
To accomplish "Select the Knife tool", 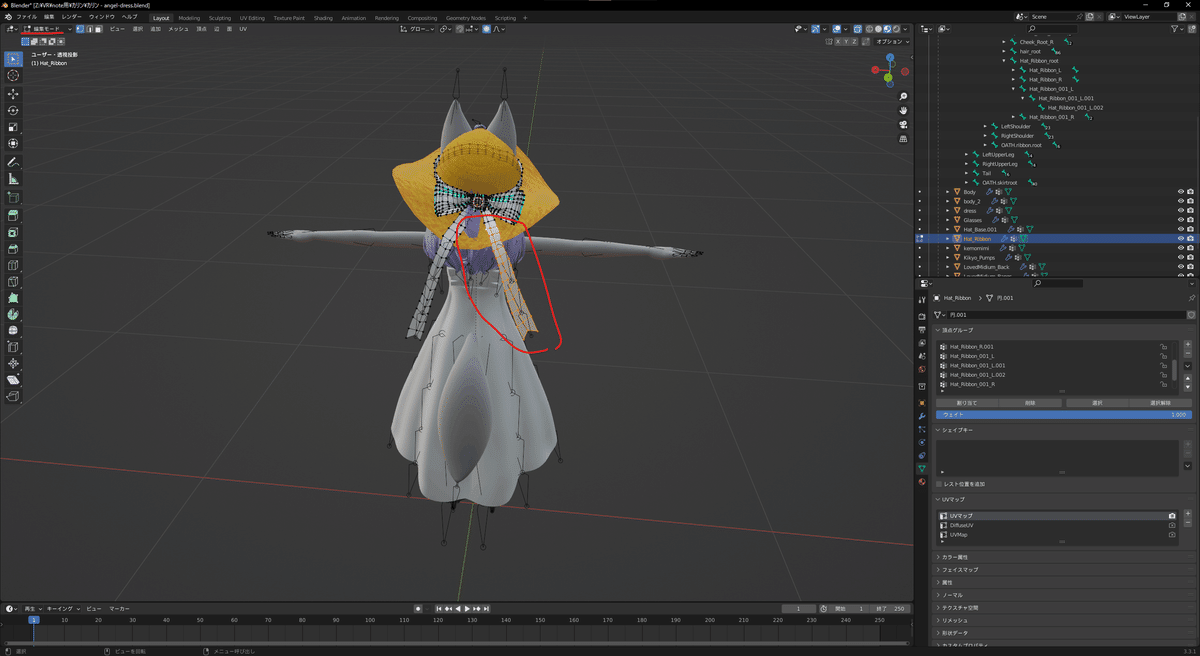I will [13, 283].
